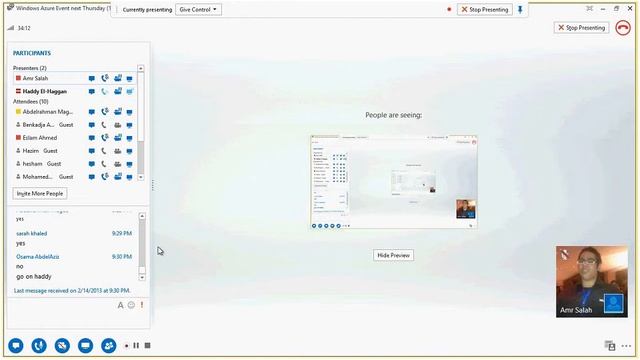
Task: Click the phone icon for Haddy El-Haggan
Action: coord(105,91)
